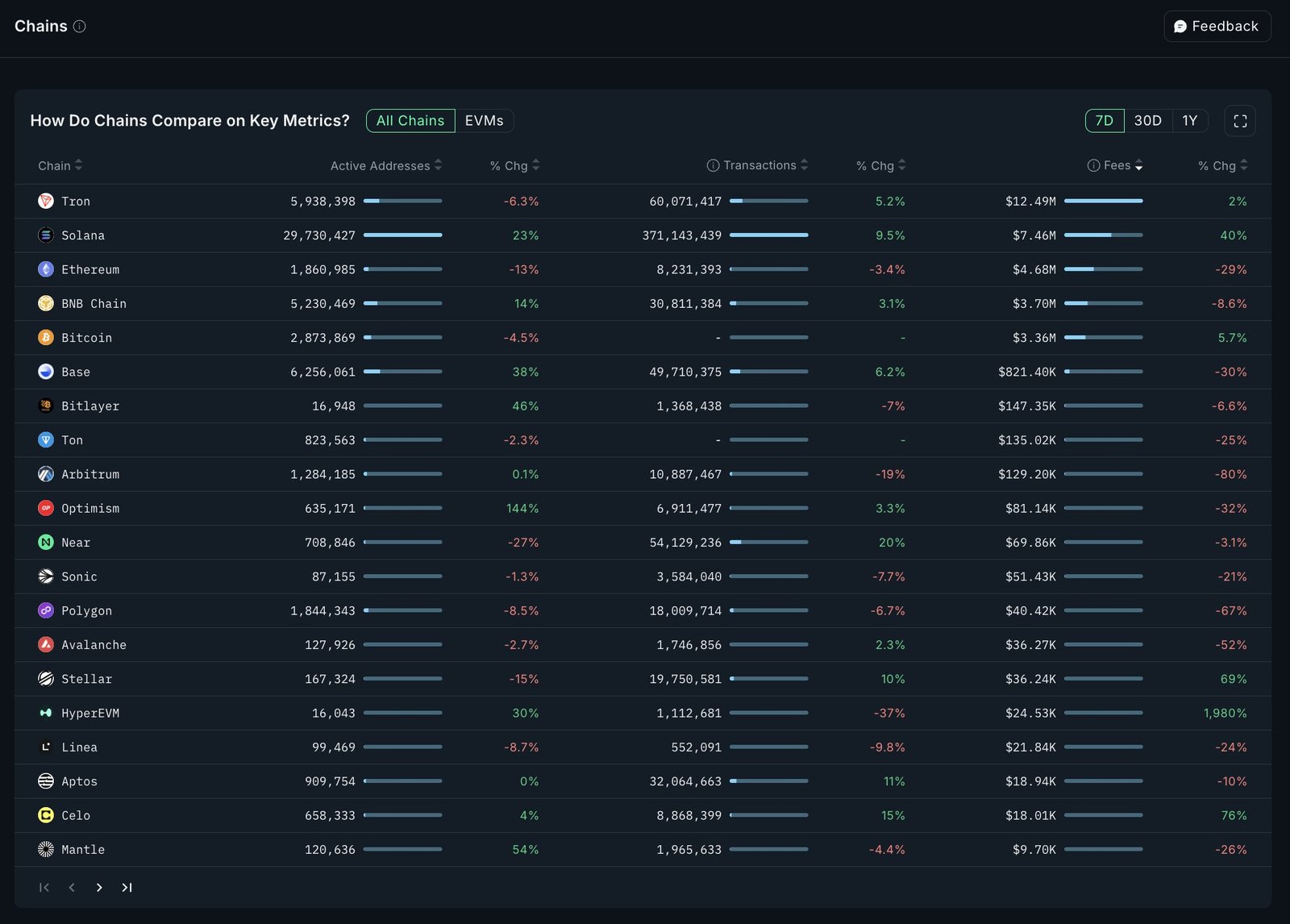This screenshot has height=924, width=1290.
Task: Jump to the last page of chains
Action: pyautogui.click(x=127, y=888)
